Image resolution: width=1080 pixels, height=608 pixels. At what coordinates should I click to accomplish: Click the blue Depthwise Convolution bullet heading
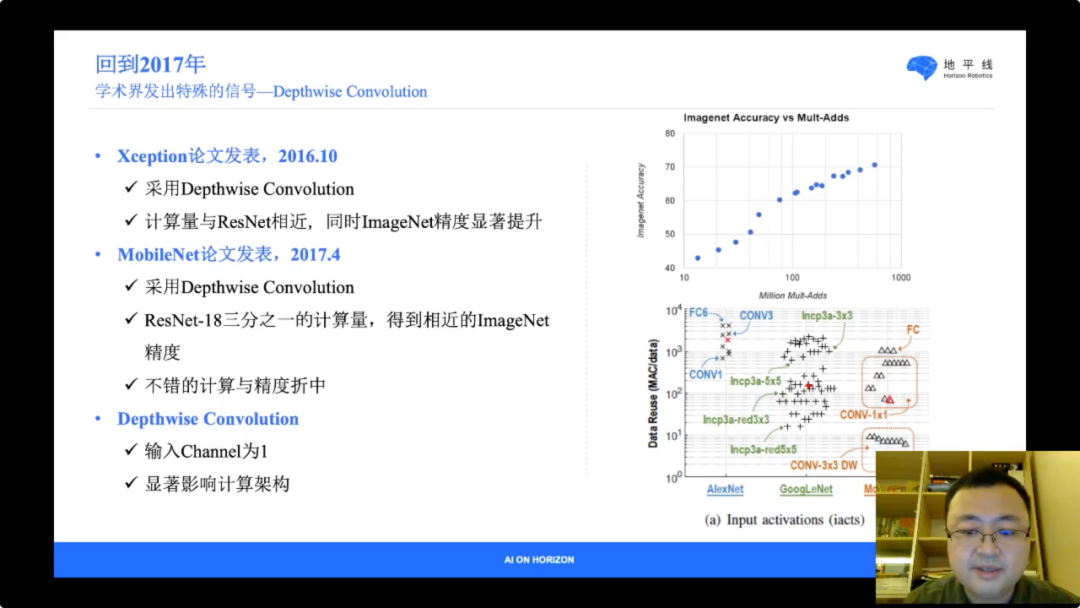click(208, 419)
